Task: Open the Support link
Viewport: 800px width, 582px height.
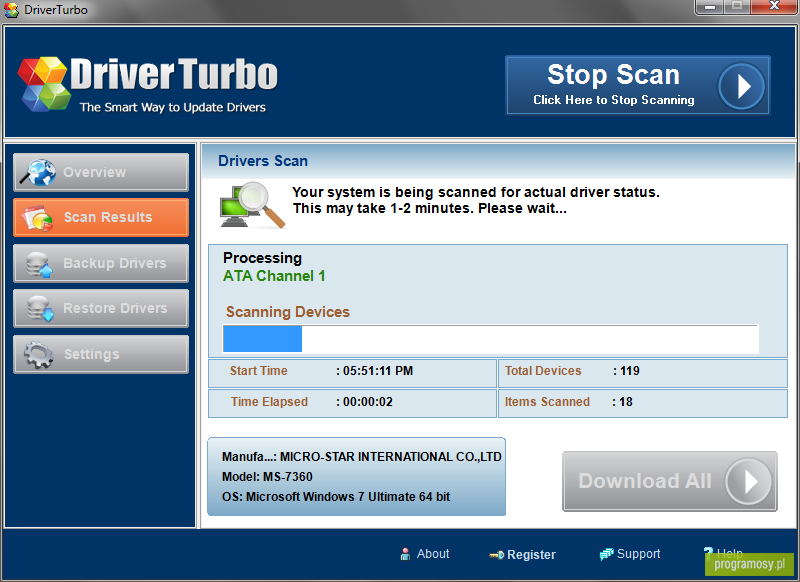Action: [638, 554]
